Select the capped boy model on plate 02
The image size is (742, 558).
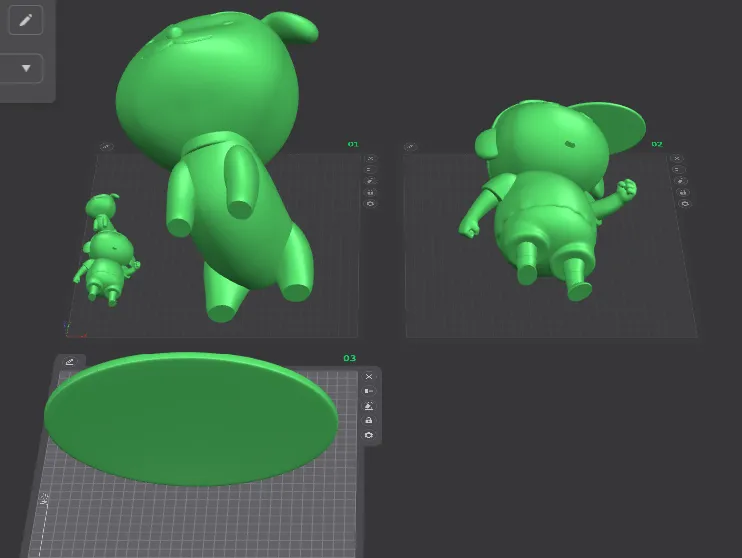tap(549, 204)
